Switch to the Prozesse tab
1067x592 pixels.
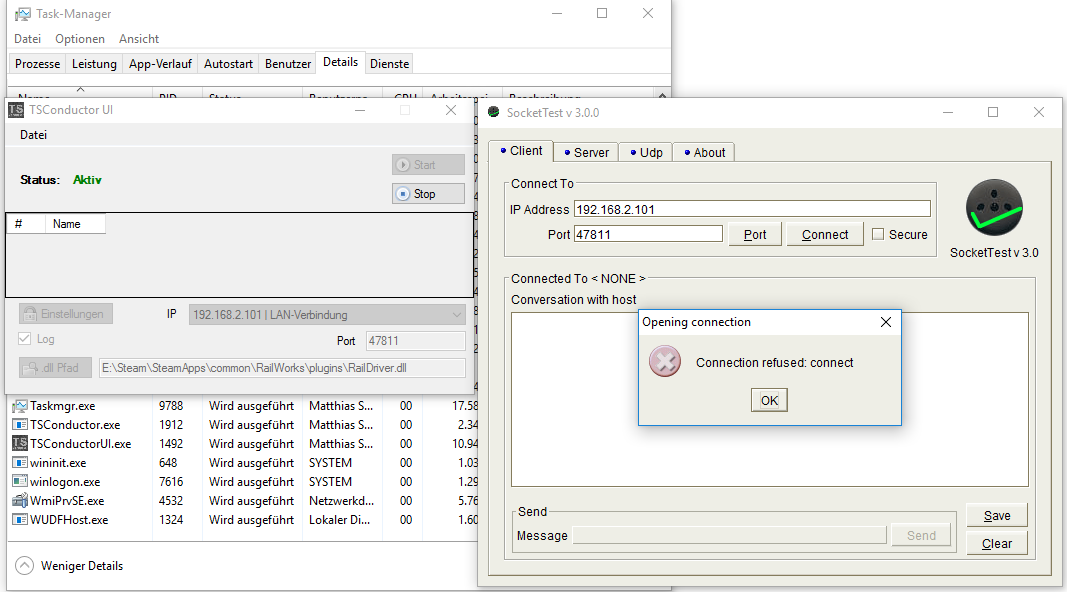click(x=37, y=63)
